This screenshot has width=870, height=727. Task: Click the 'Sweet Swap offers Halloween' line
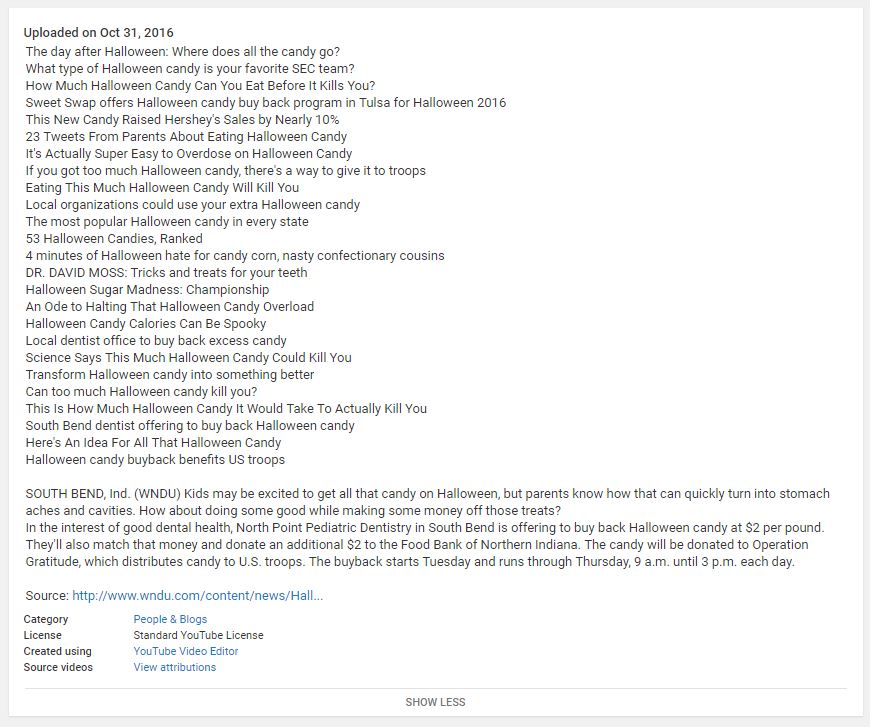[x=266, y=103]
